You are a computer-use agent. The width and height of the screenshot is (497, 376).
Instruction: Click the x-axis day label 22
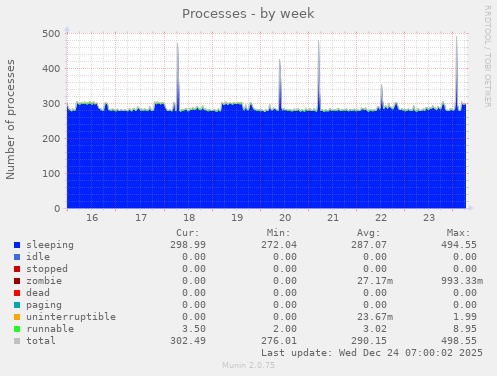(381, 218)
